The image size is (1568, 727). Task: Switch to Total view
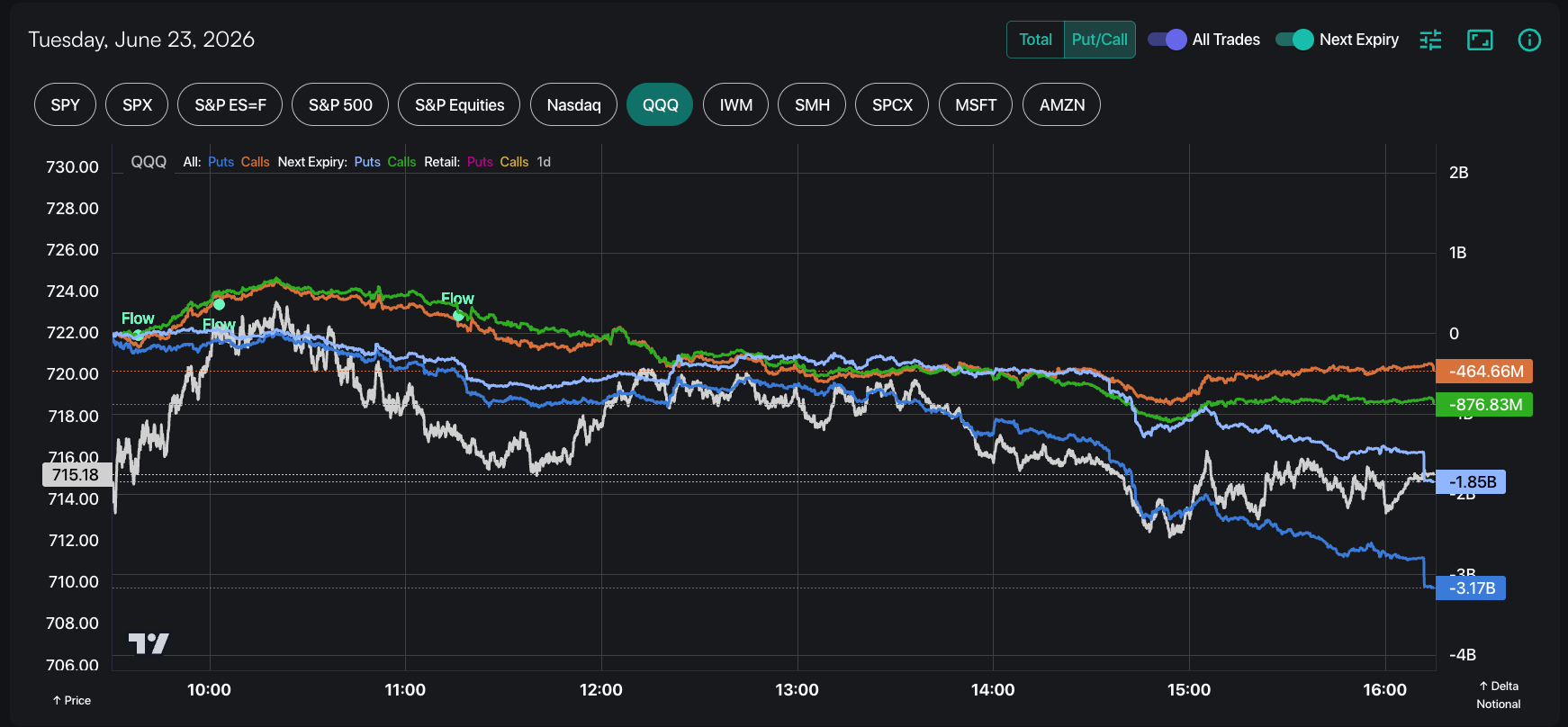[x=1035, y=40]
